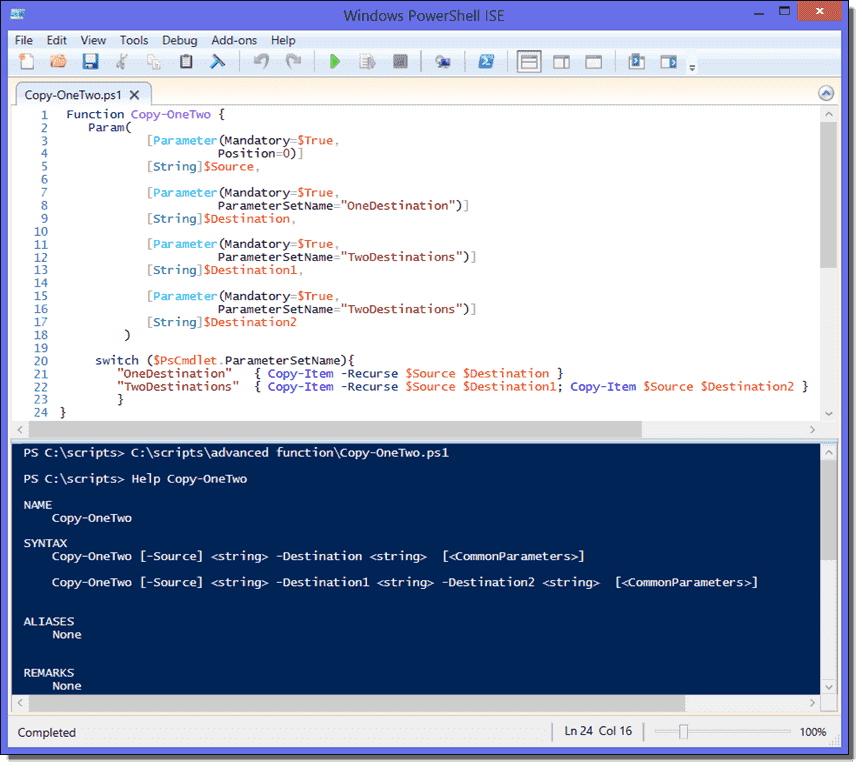Click 'Function Copy-OneTwo' on line 1
The height and width of the screenshot is (768, 862).
pos(139,114)
